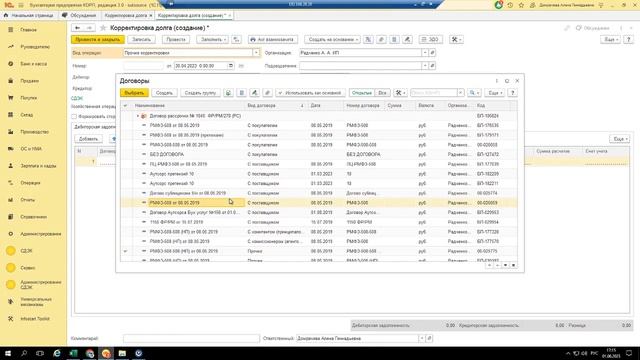The width and height of the screenshot is (640, 360).
Task: Expand the Договор рассрочки № 1045 group
Action: pyautogui.click(x=138, y=116)
